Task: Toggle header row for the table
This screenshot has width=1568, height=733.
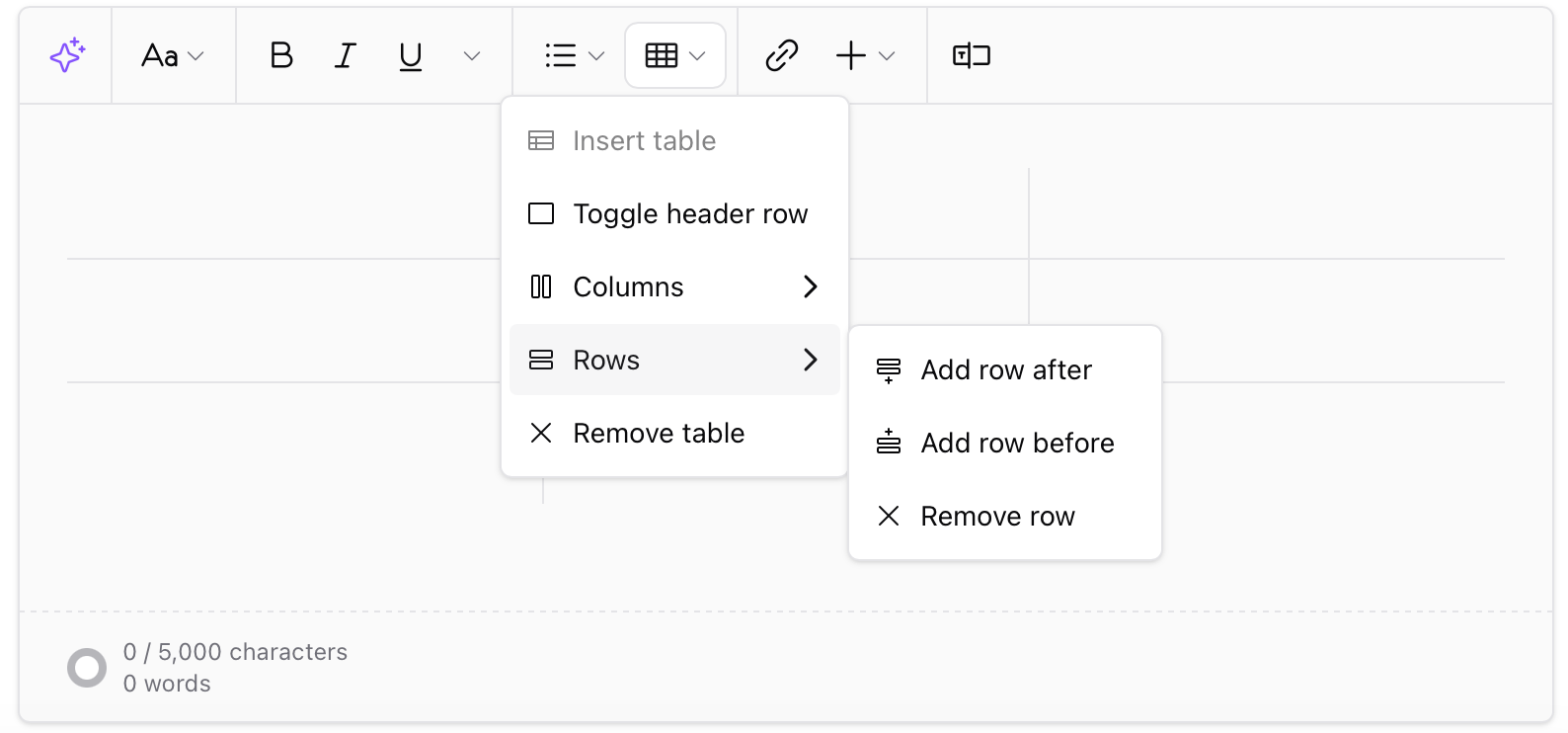Action: (690, 213)
